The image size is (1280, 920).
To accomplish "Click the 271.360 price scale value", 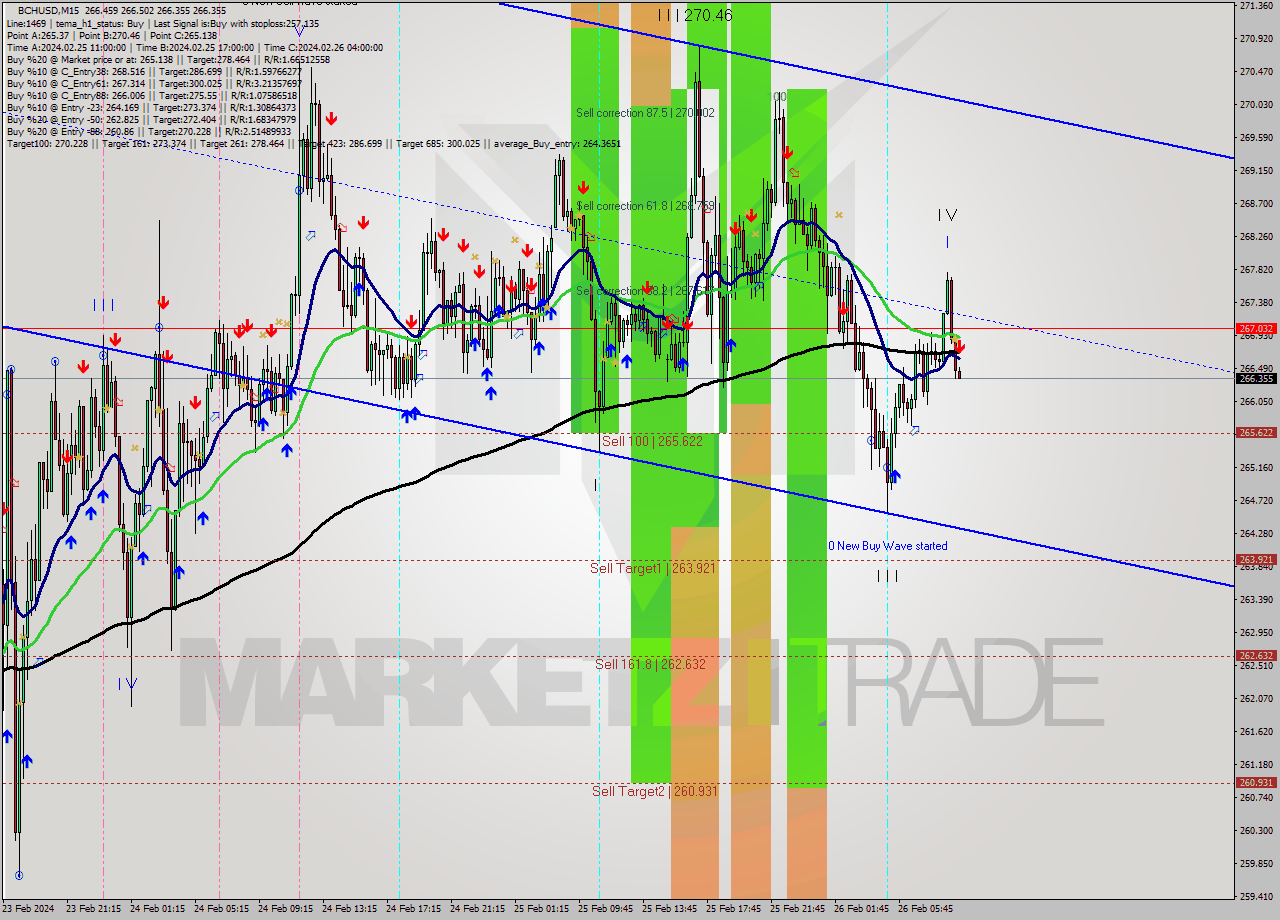I will coord(1256,5).
